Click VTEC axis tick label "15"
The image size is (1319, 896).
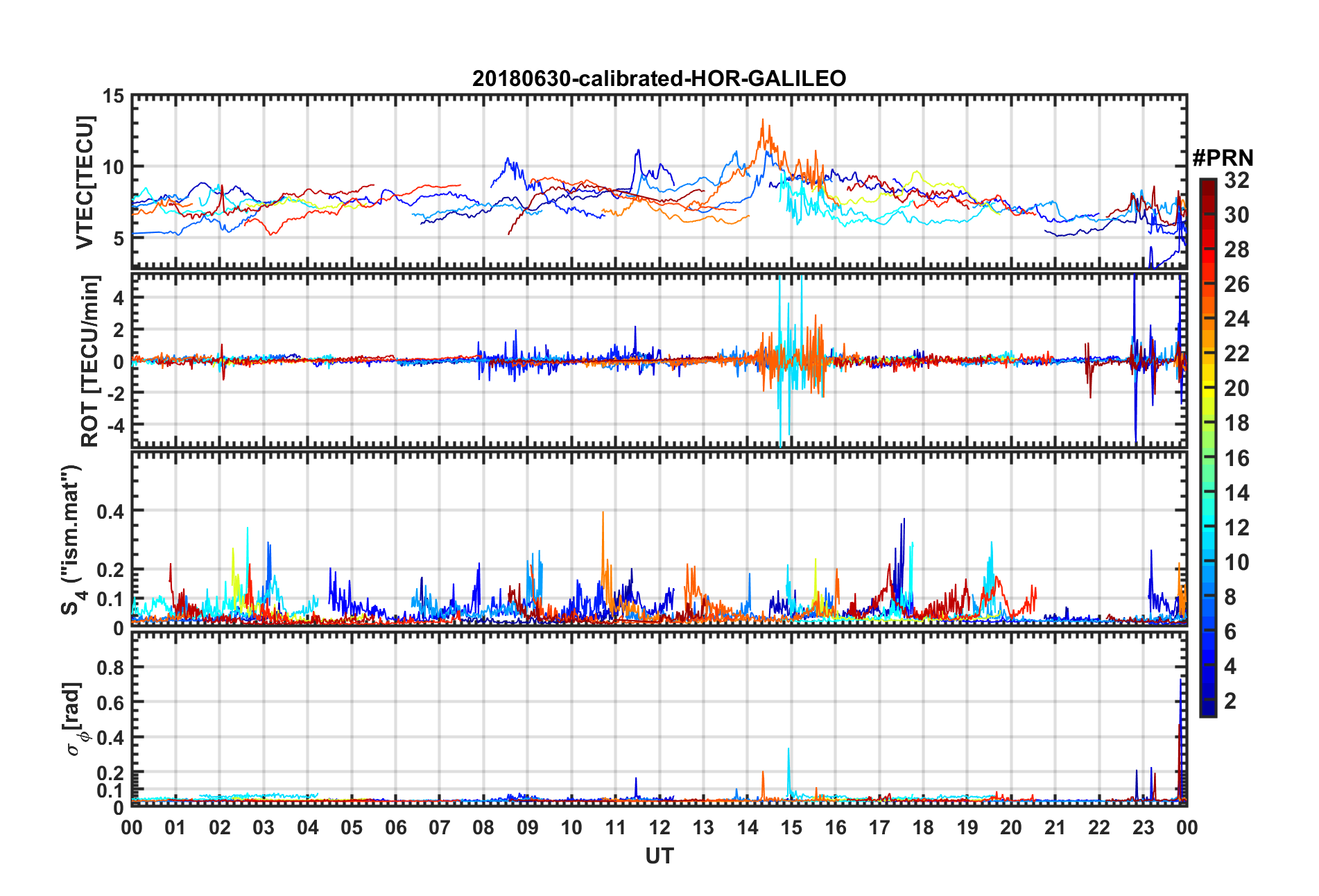pyautogui.click(x=113, y=96)
